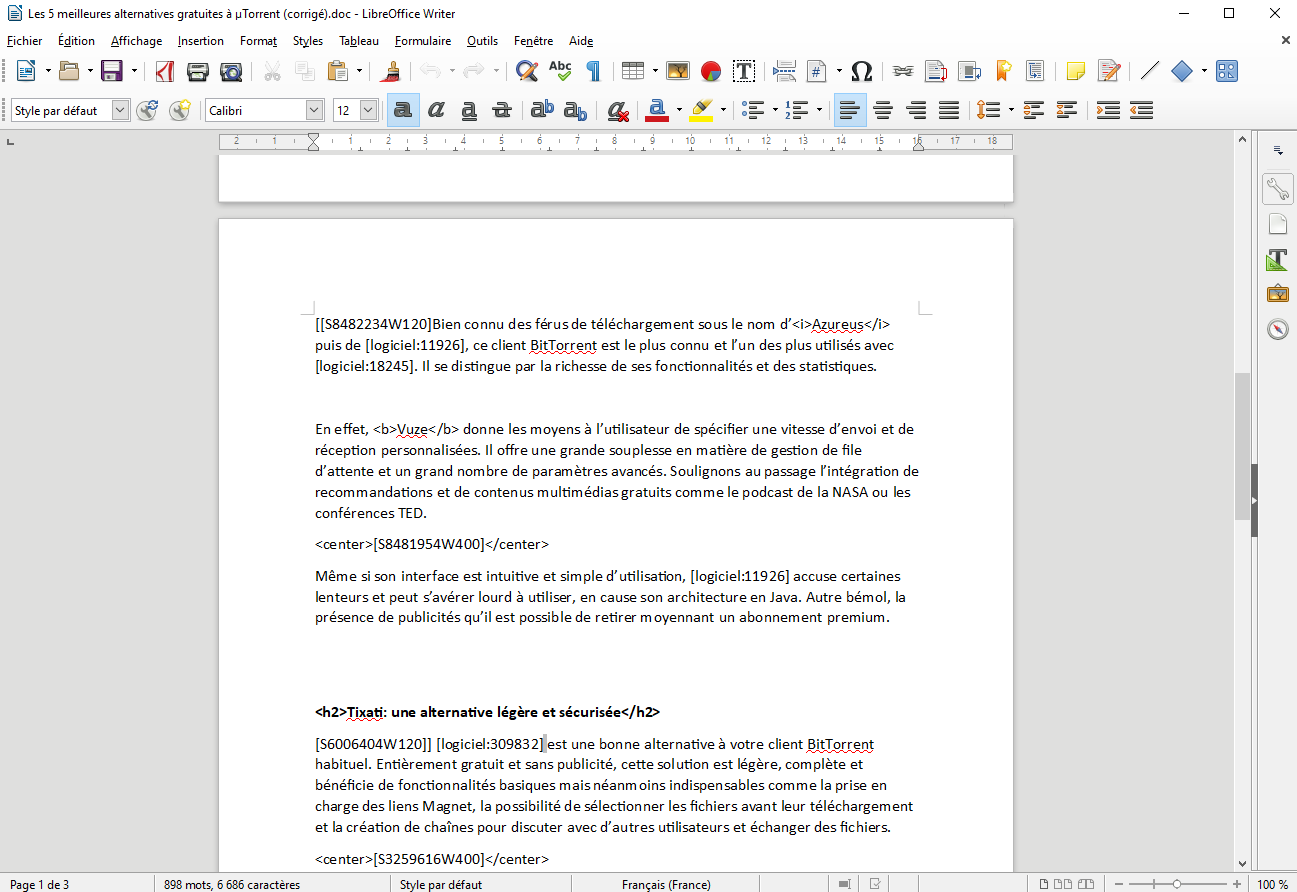Toggle italic text formatting
Viewport: 1297px width, 892px height.
point(436,110)
